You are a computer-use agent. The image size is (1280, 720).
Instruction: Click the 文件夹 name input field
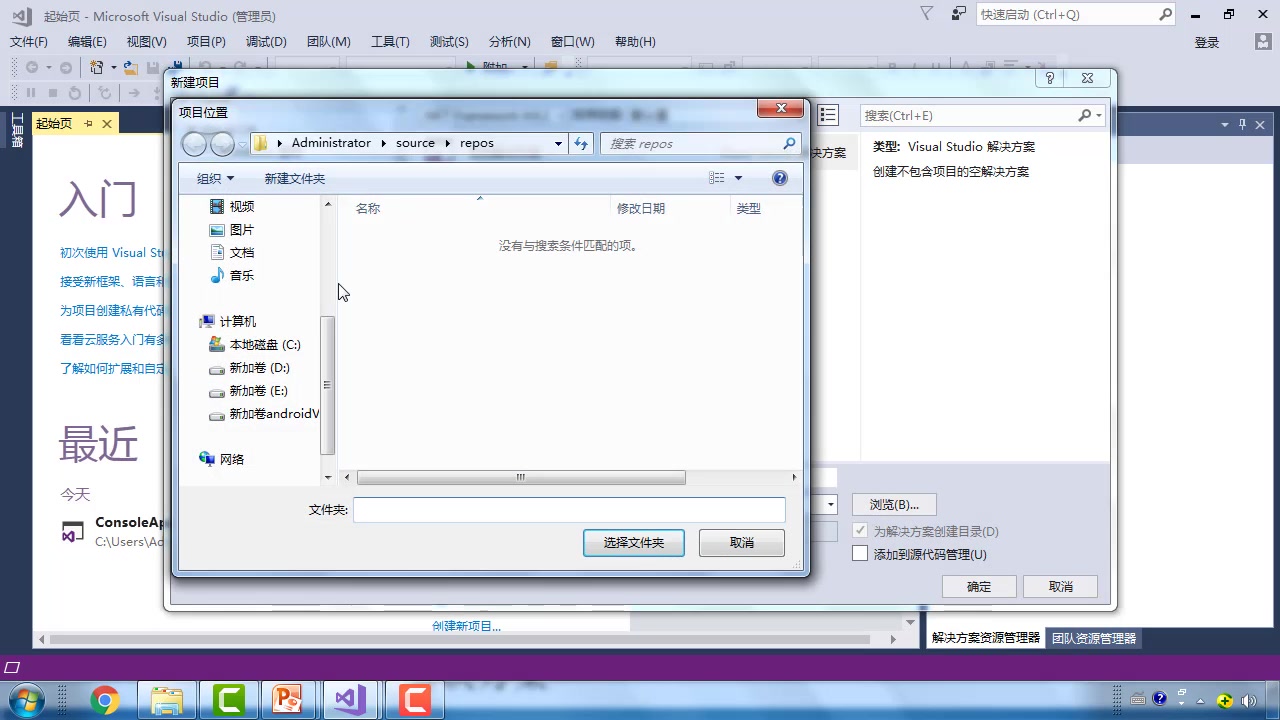[x=569, y=510]
